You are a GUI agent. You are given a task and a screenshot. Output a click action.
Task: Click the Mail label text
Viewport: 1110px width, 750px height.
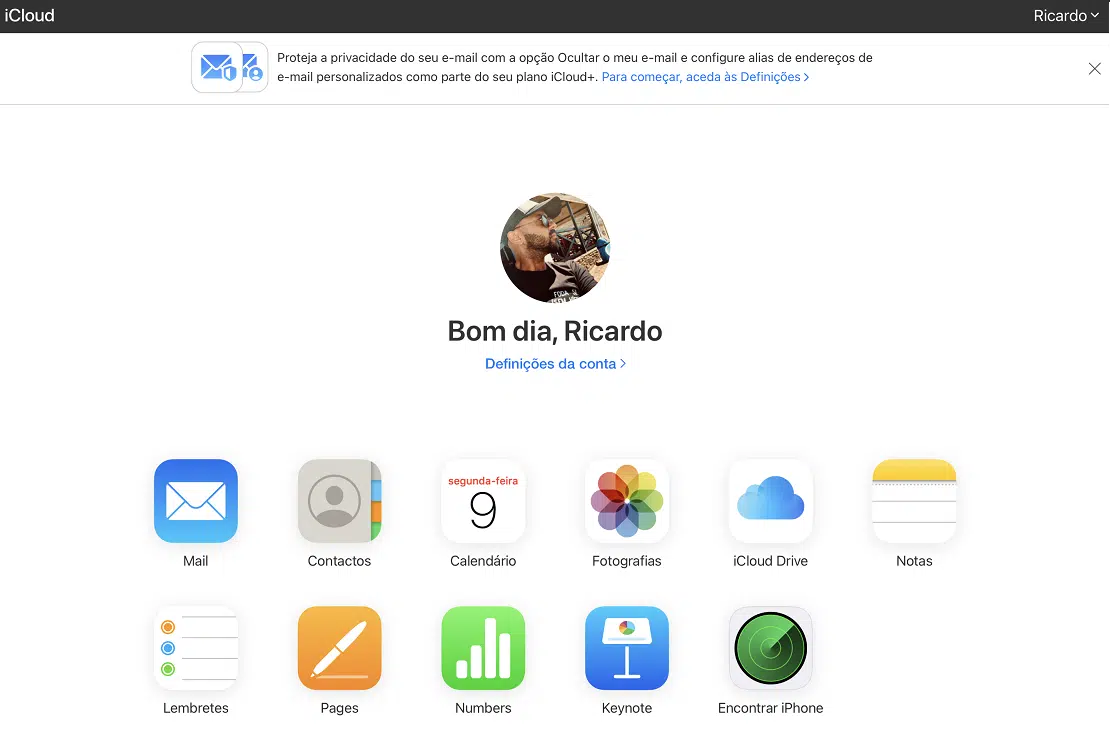[x=195, y=561]
